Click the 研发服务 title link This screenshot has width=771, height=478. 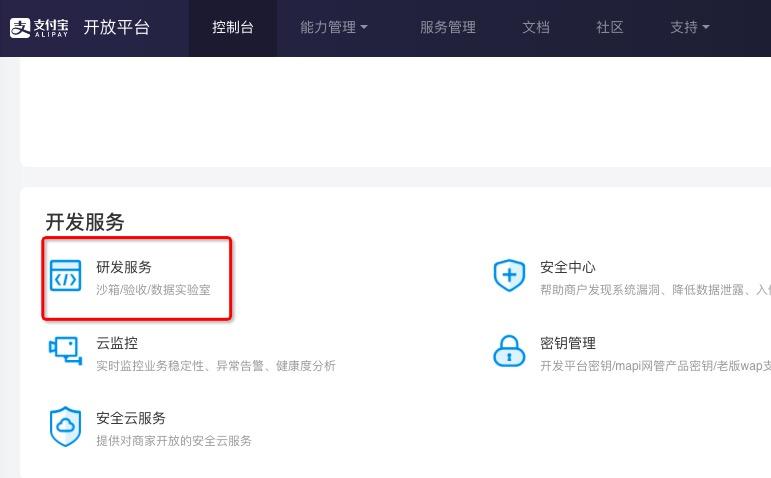(124, 267)
